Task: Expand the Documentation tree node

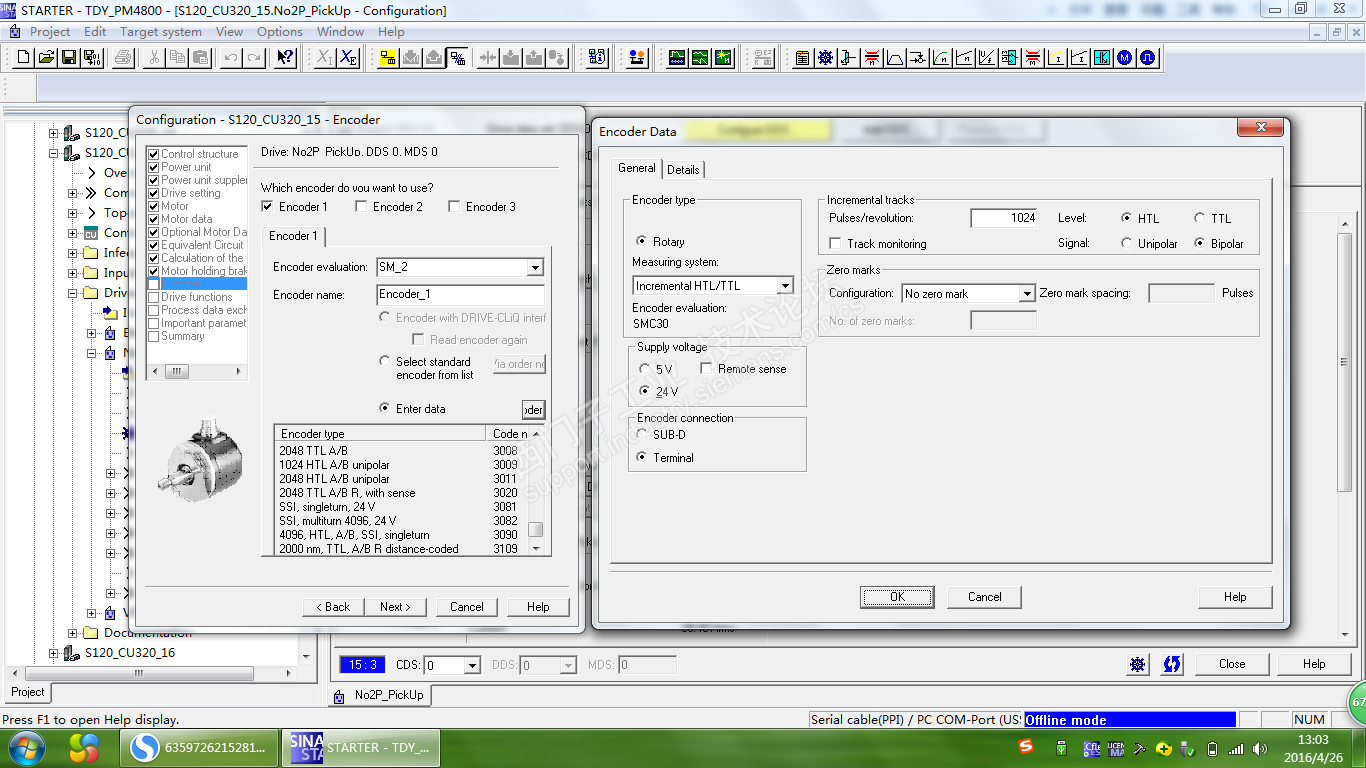Action: point(73,633)
